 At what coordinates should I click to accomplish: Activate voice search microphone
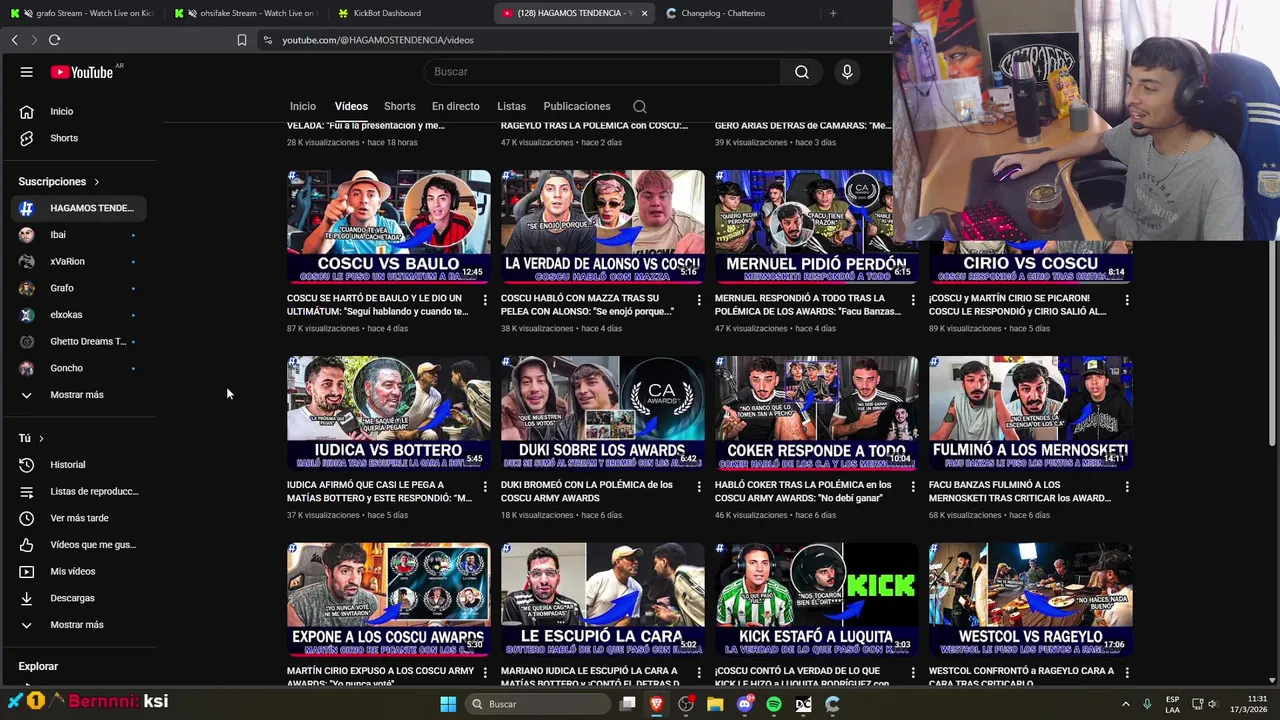pyautogui.click(x=847, y=72)
